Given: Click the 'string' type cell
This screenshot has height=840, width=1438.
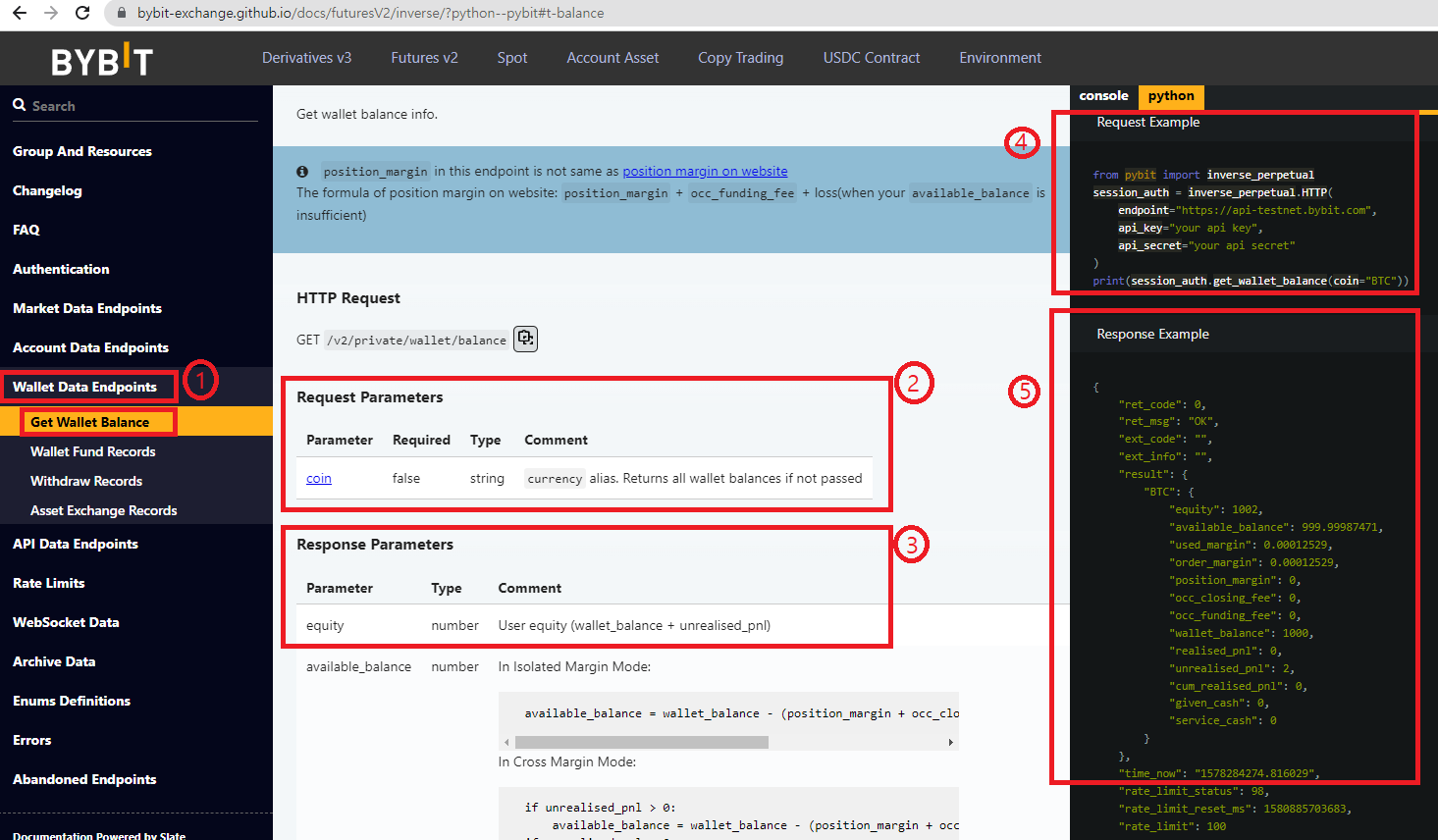Looking at the screenshot, I should pos(487,479).
